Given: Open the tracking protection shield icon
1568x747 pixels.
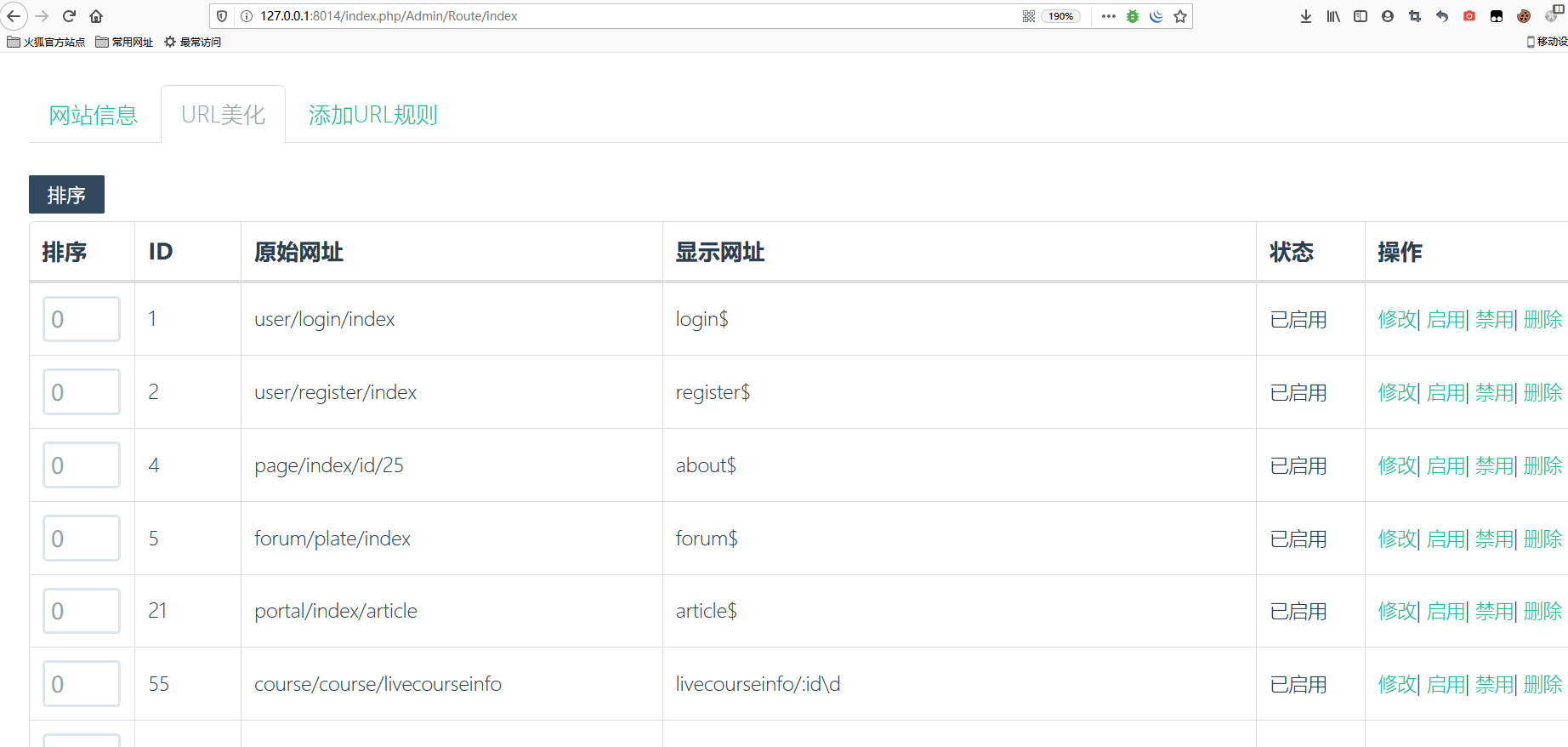Looking at the screenshot, I should [222, 16].
